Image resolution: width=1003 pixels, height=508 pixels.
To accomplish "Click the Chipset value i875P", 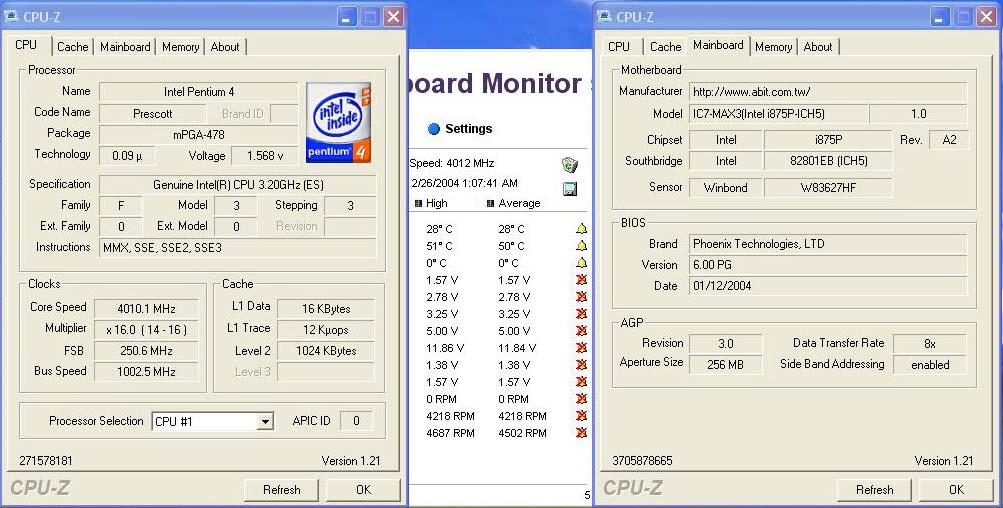I will point(828,139).
